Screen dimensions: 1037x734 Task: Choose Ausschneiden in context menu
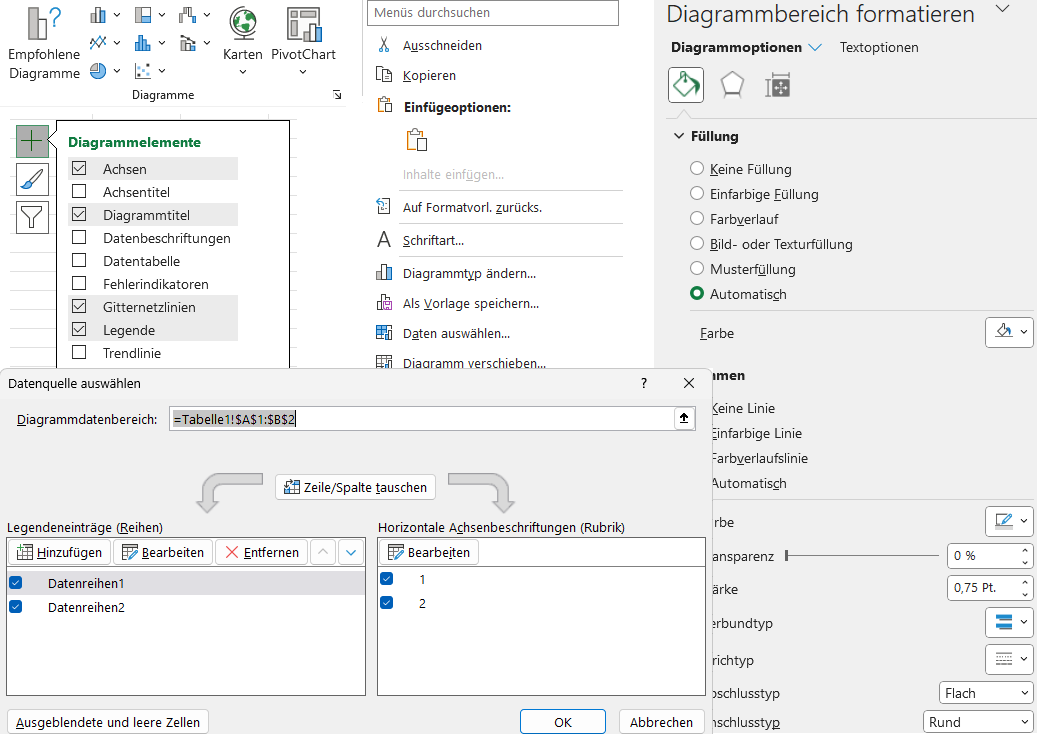coord(442,45)
